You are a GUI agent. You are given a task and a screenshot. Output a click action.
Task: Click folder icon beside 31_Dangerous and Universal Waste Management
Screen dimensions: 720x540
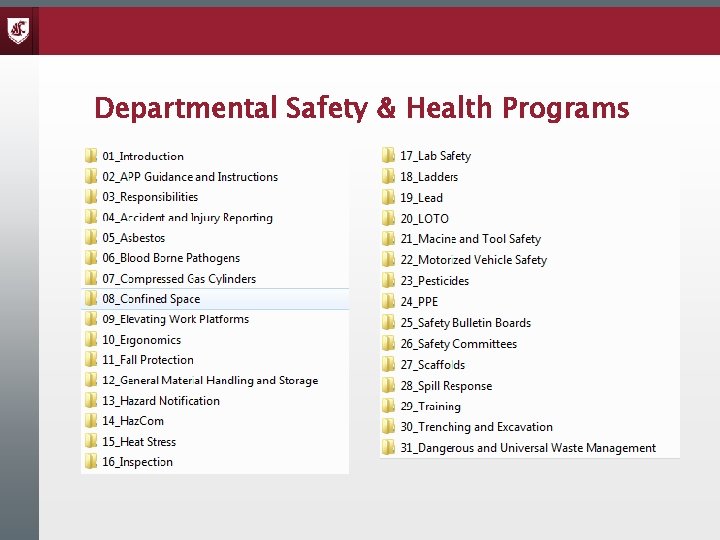tap(388, 447)
